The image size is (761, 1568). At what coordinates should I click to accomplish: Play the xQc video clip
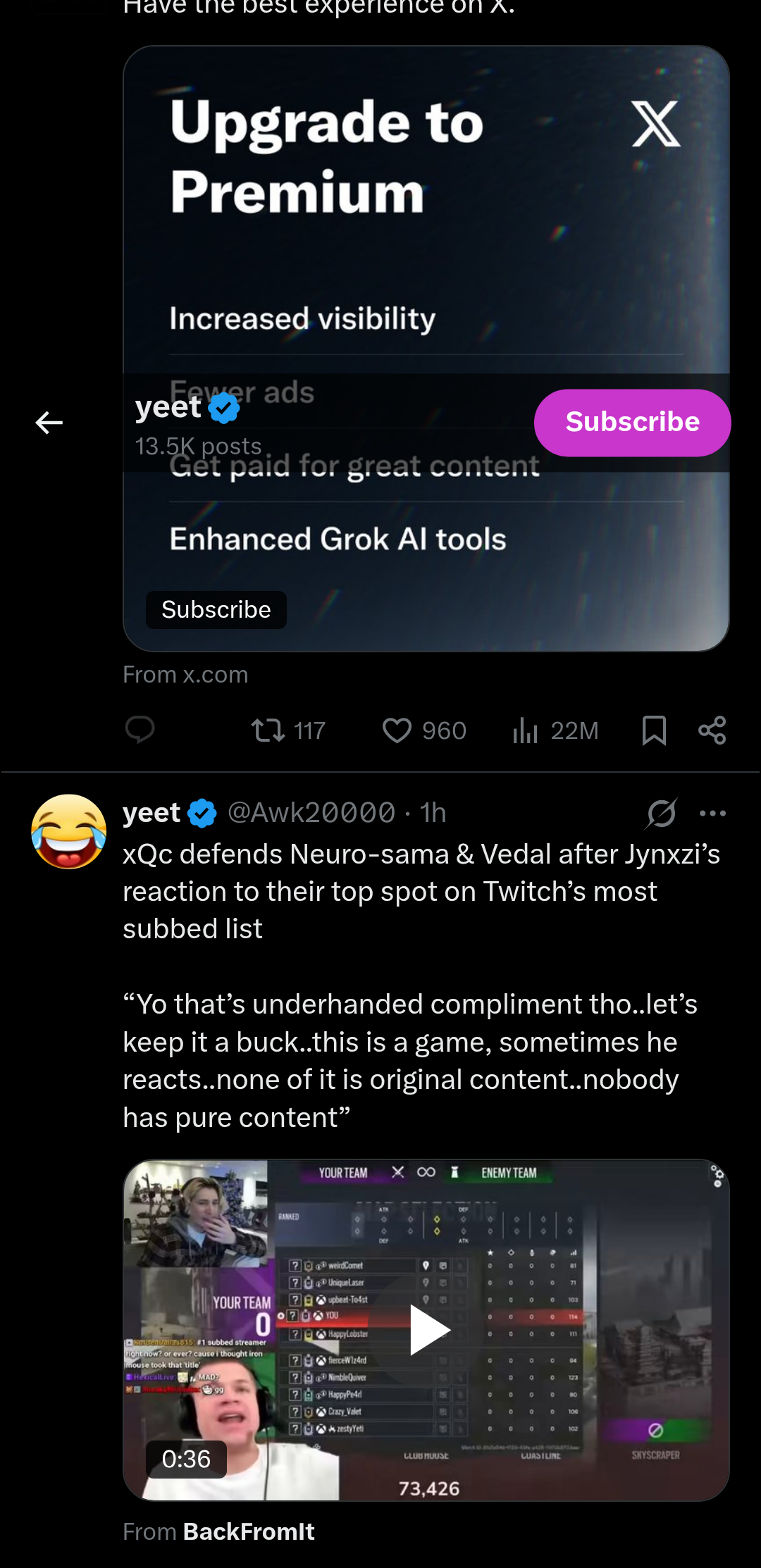click(428, 1330)
